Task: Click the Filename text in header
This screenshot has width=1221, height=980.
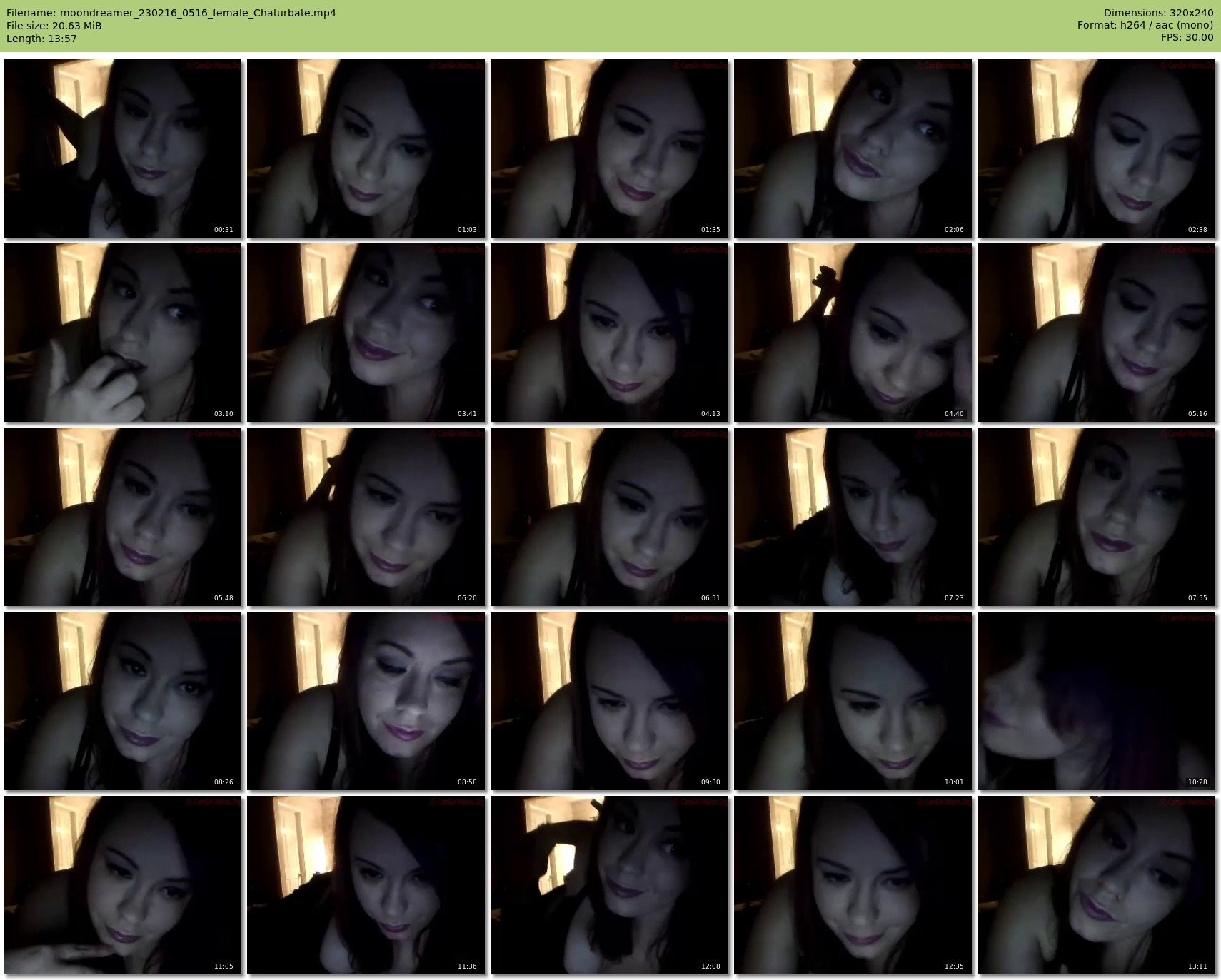Action: click(171, 13)
